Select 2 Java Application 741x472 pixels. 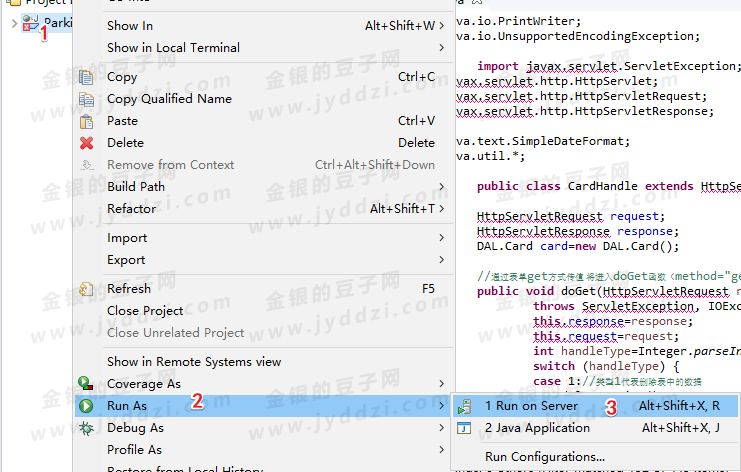595,428
